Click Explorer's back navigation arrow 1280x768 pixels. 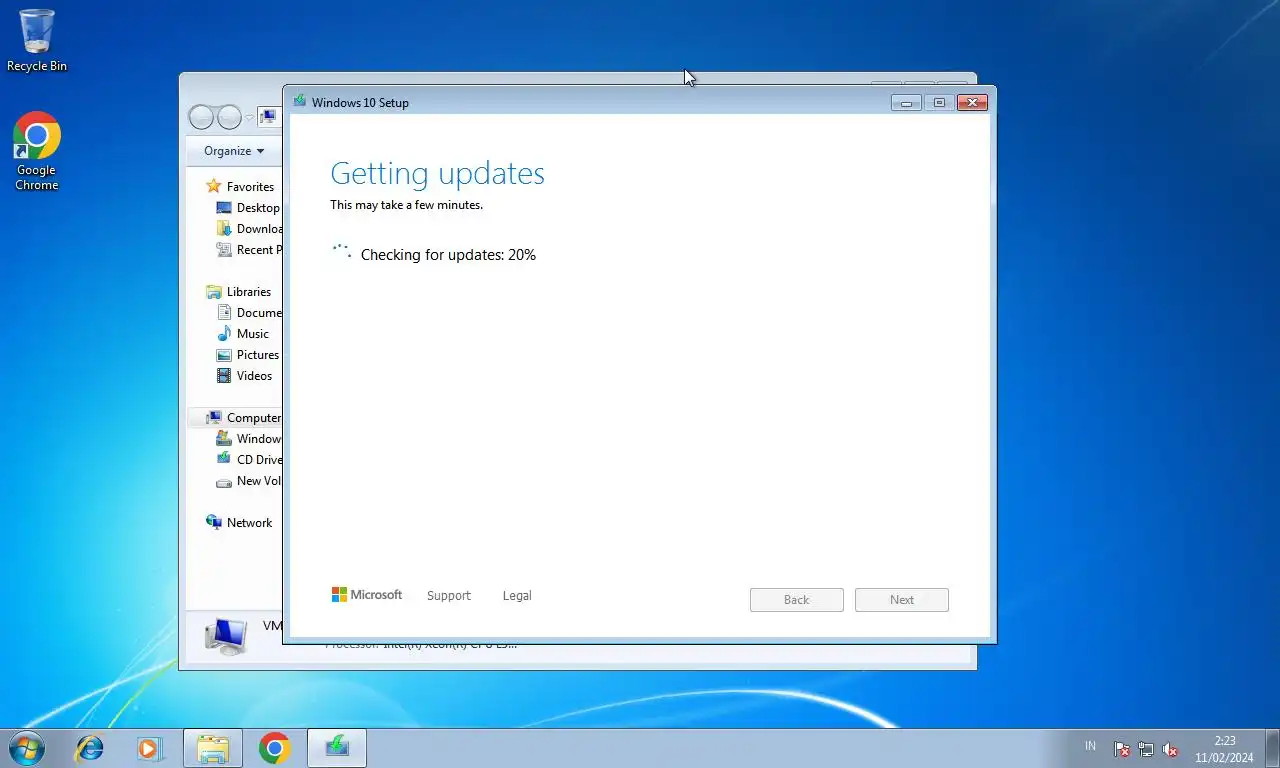pos(201,117)
